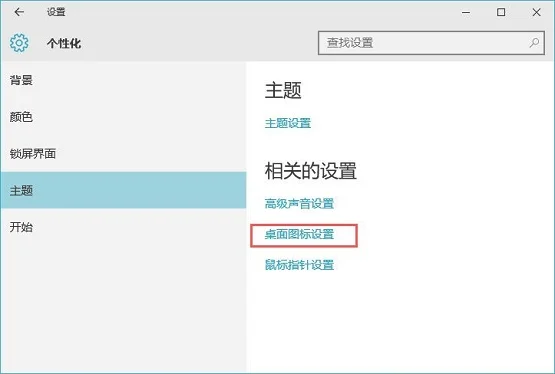Select the highlighted 主题 sidebar item
The width and height of the screenshot is (555, 374).
123,190
